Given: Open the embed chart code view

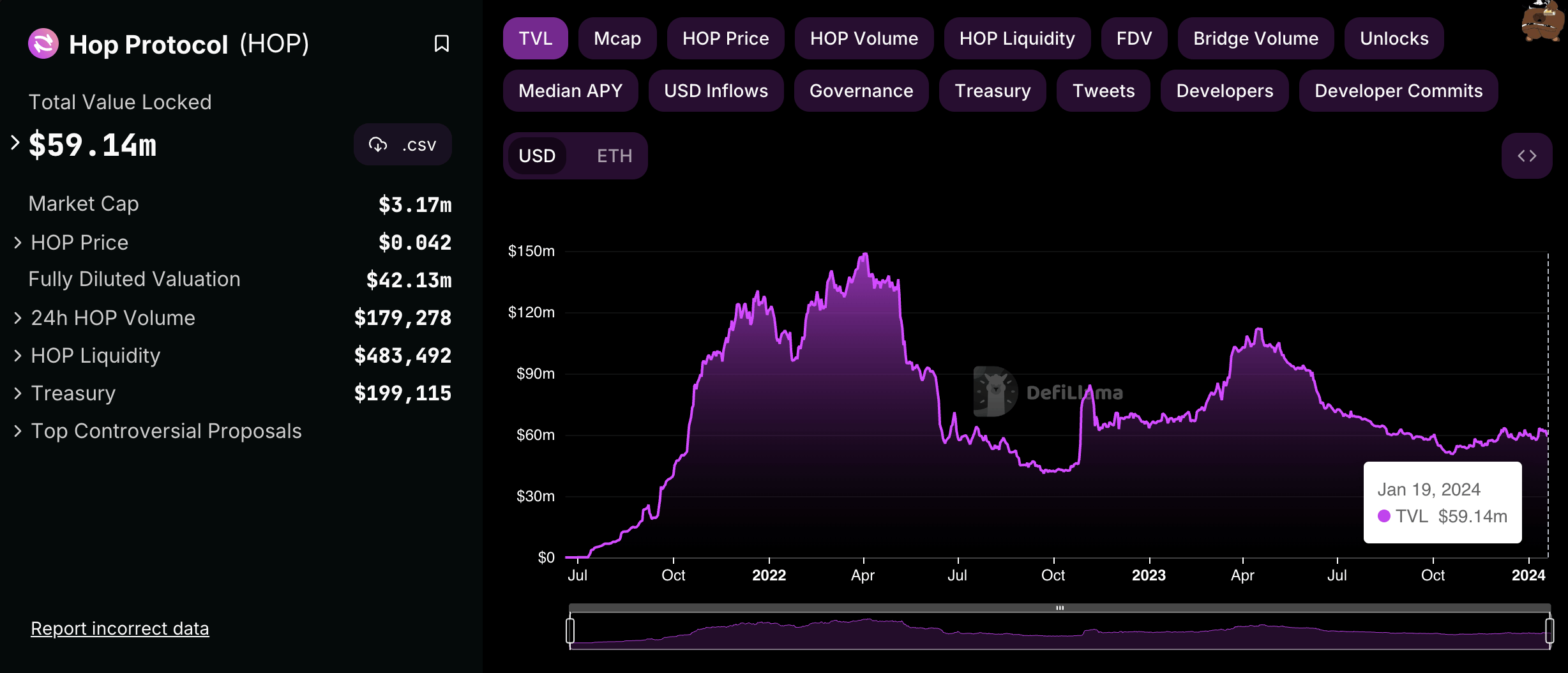Looking at the screenshot, I should click(1527, 155).
